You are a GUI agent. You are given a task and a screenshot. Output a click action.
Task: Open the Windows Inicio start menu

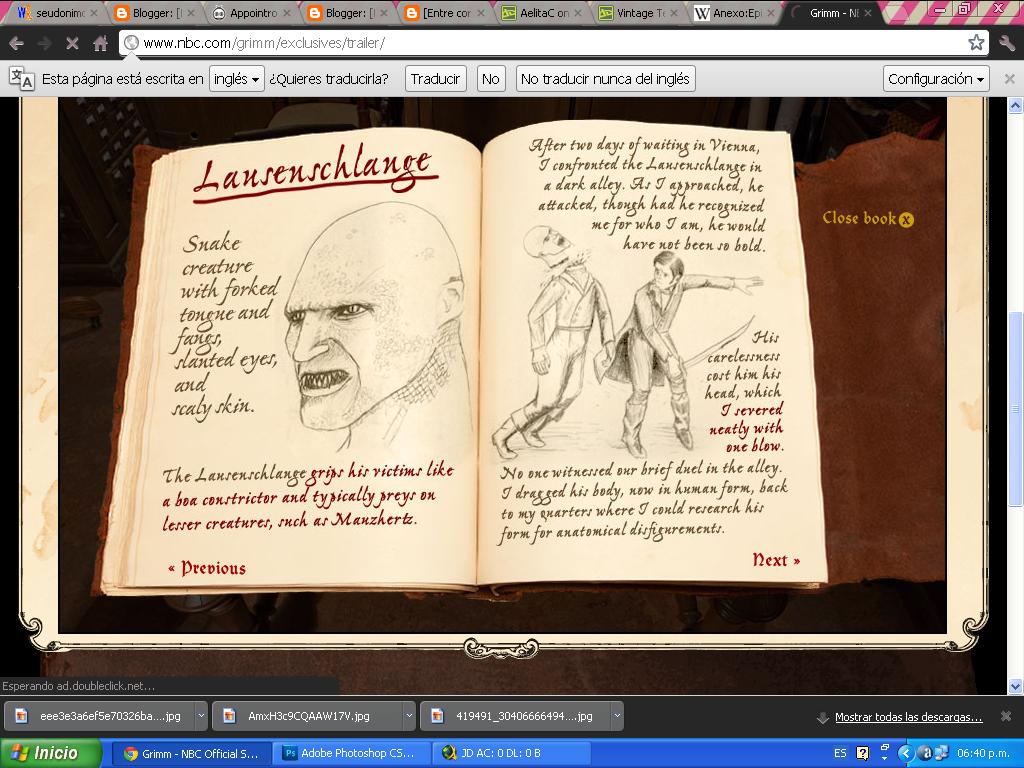[50, 753]
